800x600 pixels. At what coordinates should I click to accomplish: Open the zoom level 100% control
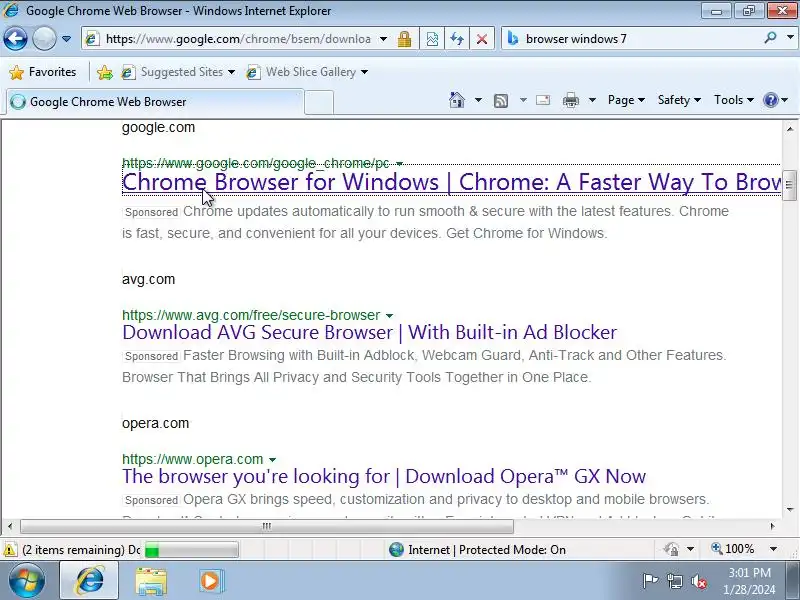click(733, 549)
